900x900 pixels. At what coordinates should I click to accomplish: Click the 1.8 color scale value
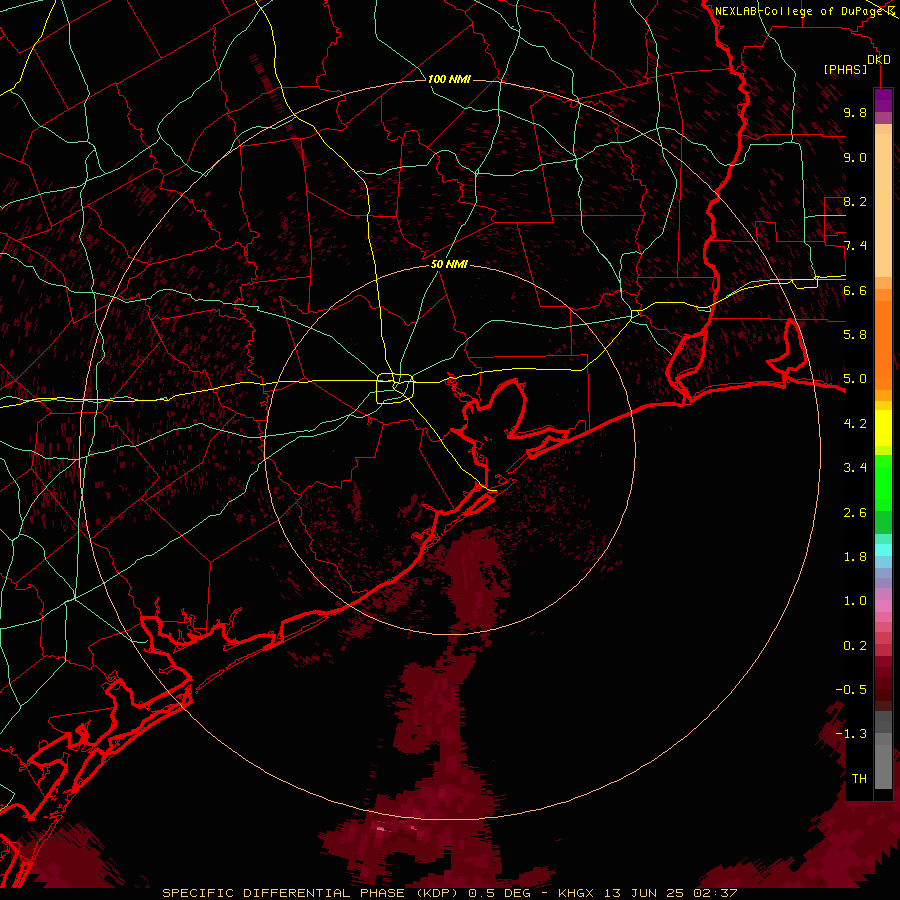click(x=855, y=557)
